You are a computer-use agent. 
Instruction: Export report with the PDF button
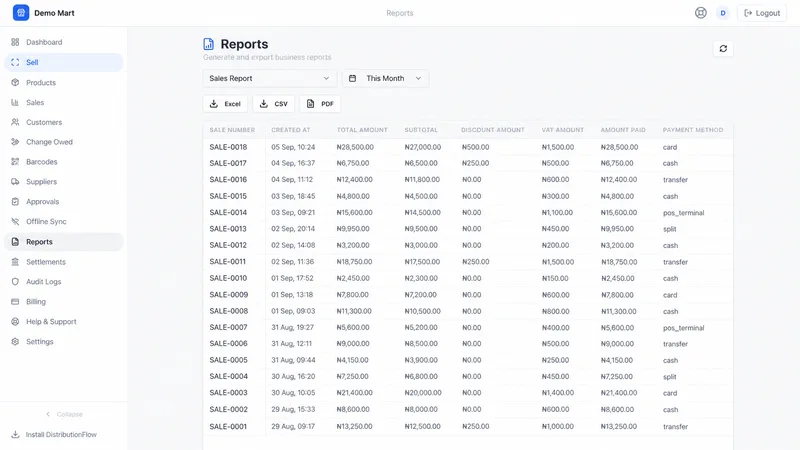pyautogui.click(x=320, y=104)
